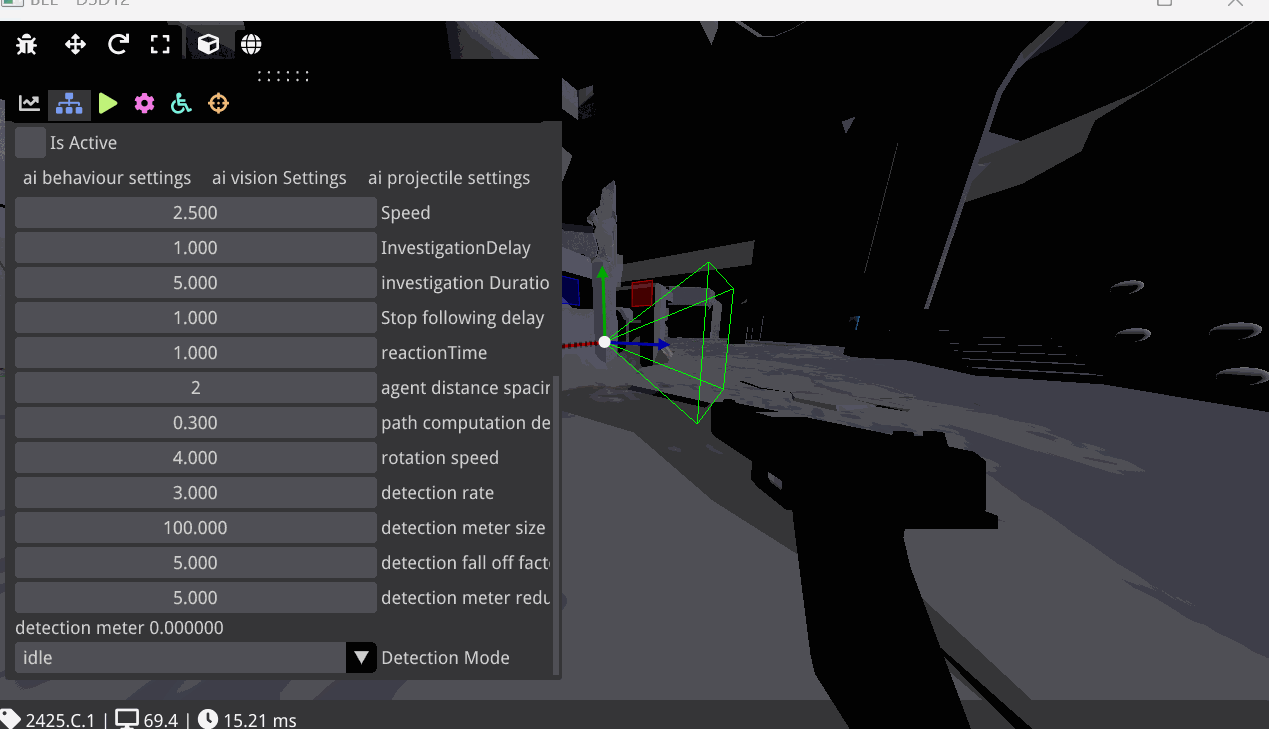This screenshot has height=729, width=1269.
Task: Select the ai behaviour settings tab
Action: click(x=106, y=178)
